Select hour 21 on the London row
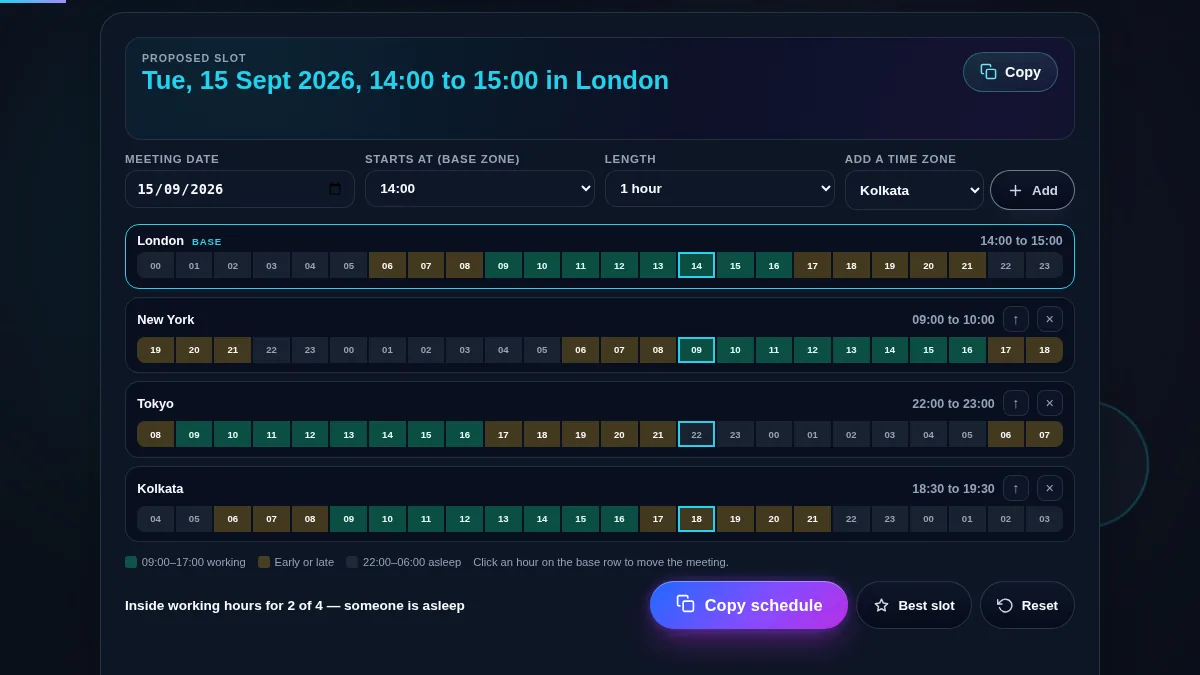This screenshot has width=1200, height=675. [x=967, y=265]
